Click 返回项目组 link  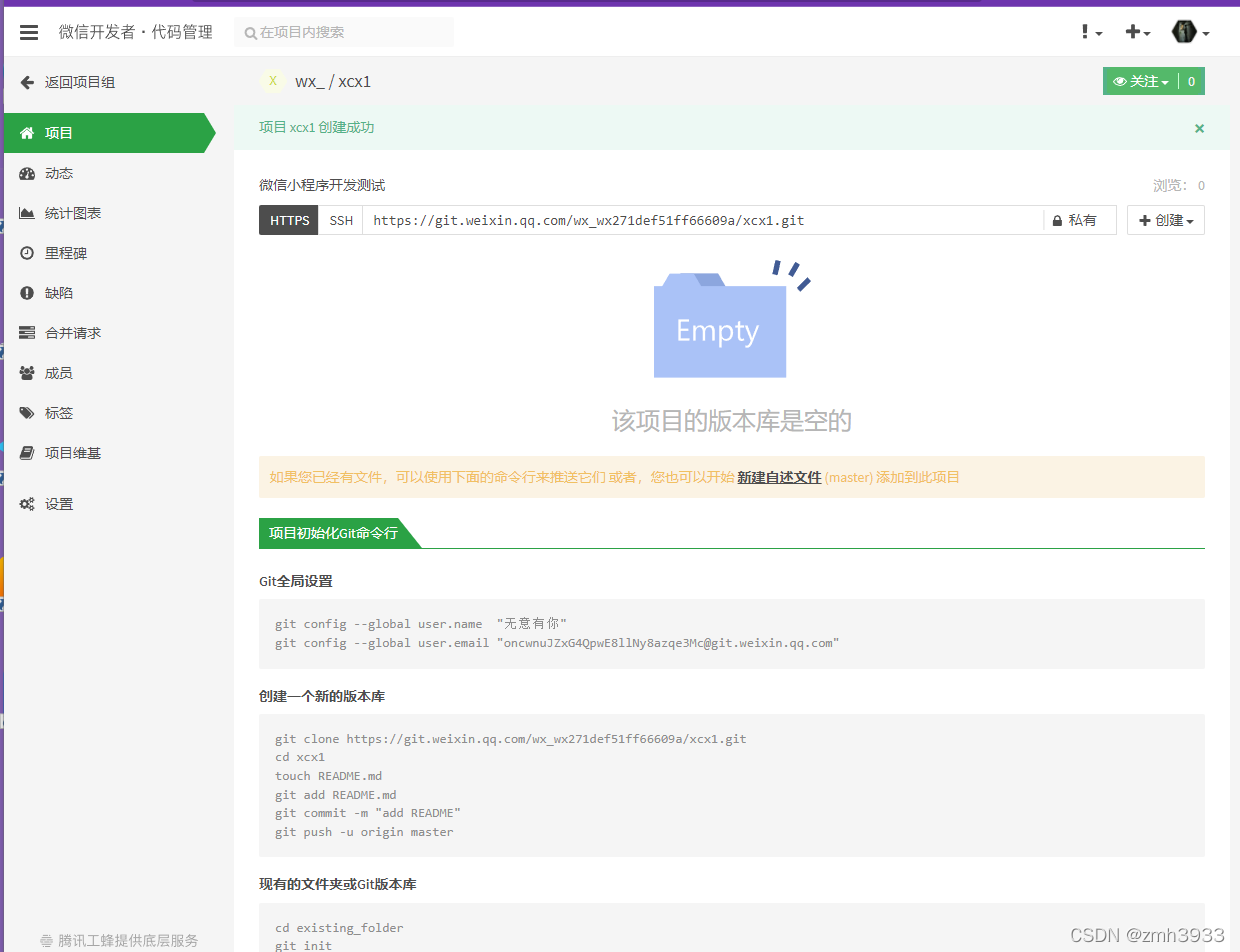click(x=80, y=82)
